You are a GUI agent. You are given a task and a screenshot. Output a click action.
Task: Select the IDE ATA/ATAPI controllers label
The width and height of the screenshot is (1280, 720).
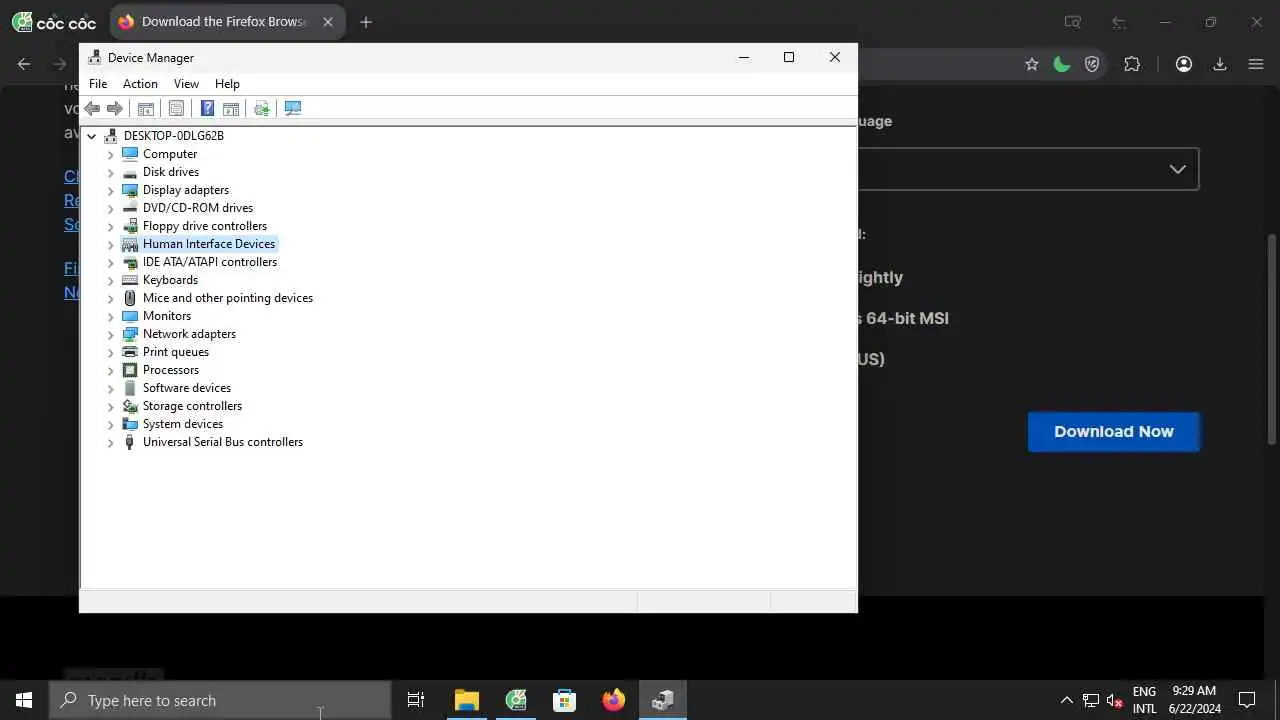[x=210, y=262]
